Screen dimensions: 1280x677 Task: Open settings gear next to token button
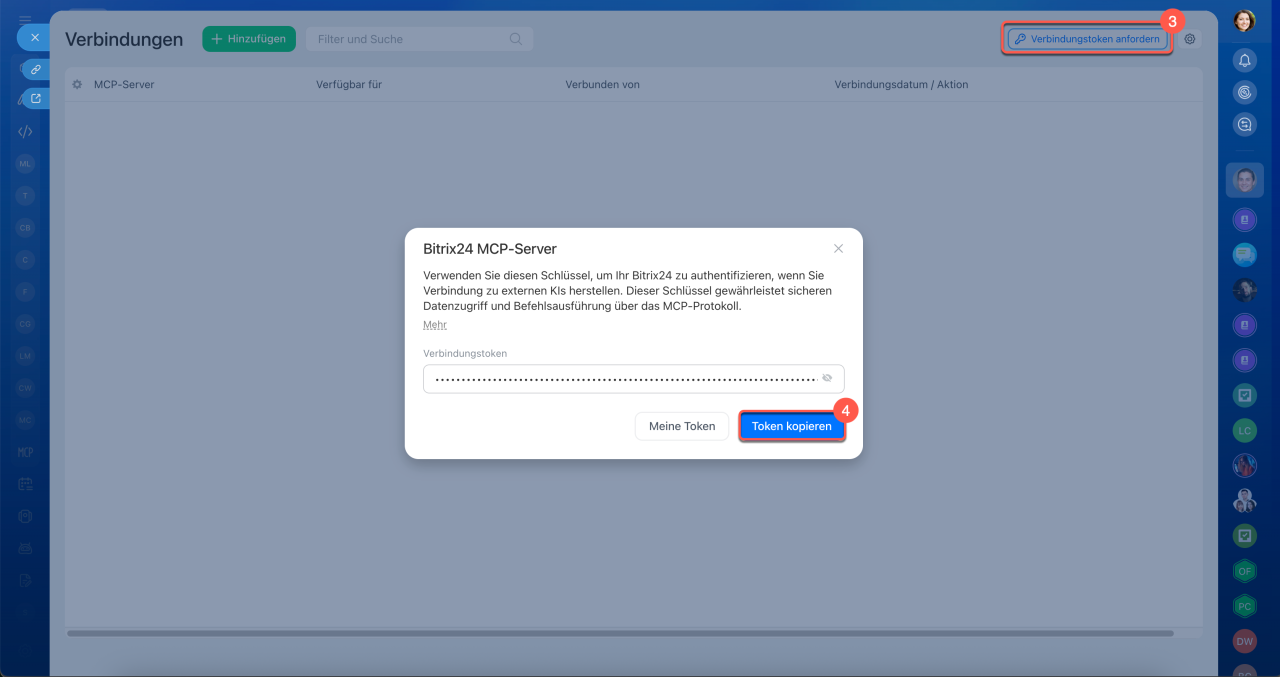[x=1190, y=39]
